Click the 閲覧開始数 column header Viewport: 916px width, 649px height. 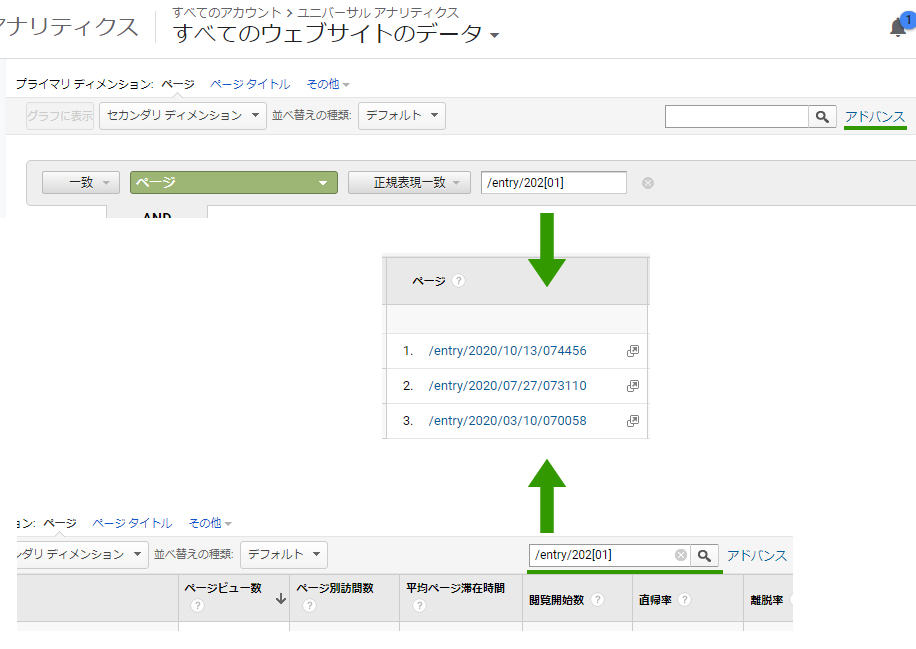point(557,600)
